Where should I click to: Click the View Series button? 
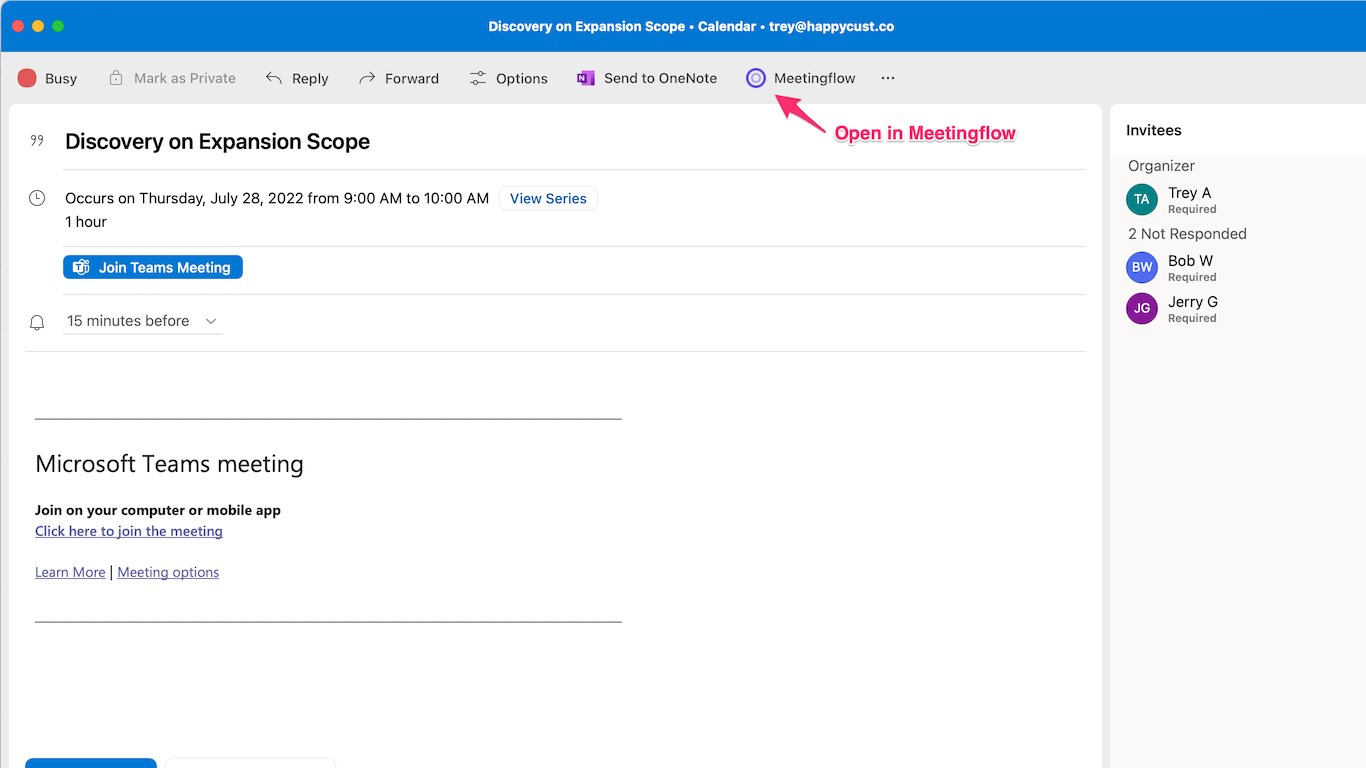pos(548,198)
